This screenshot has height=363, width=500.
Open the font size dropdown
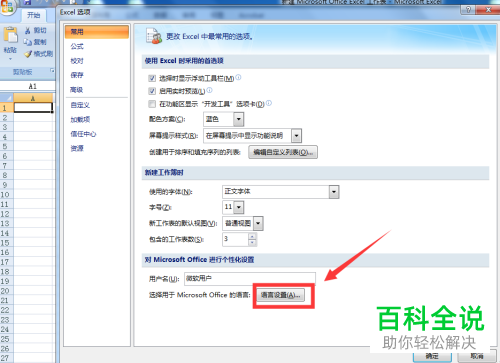point(239,207)
